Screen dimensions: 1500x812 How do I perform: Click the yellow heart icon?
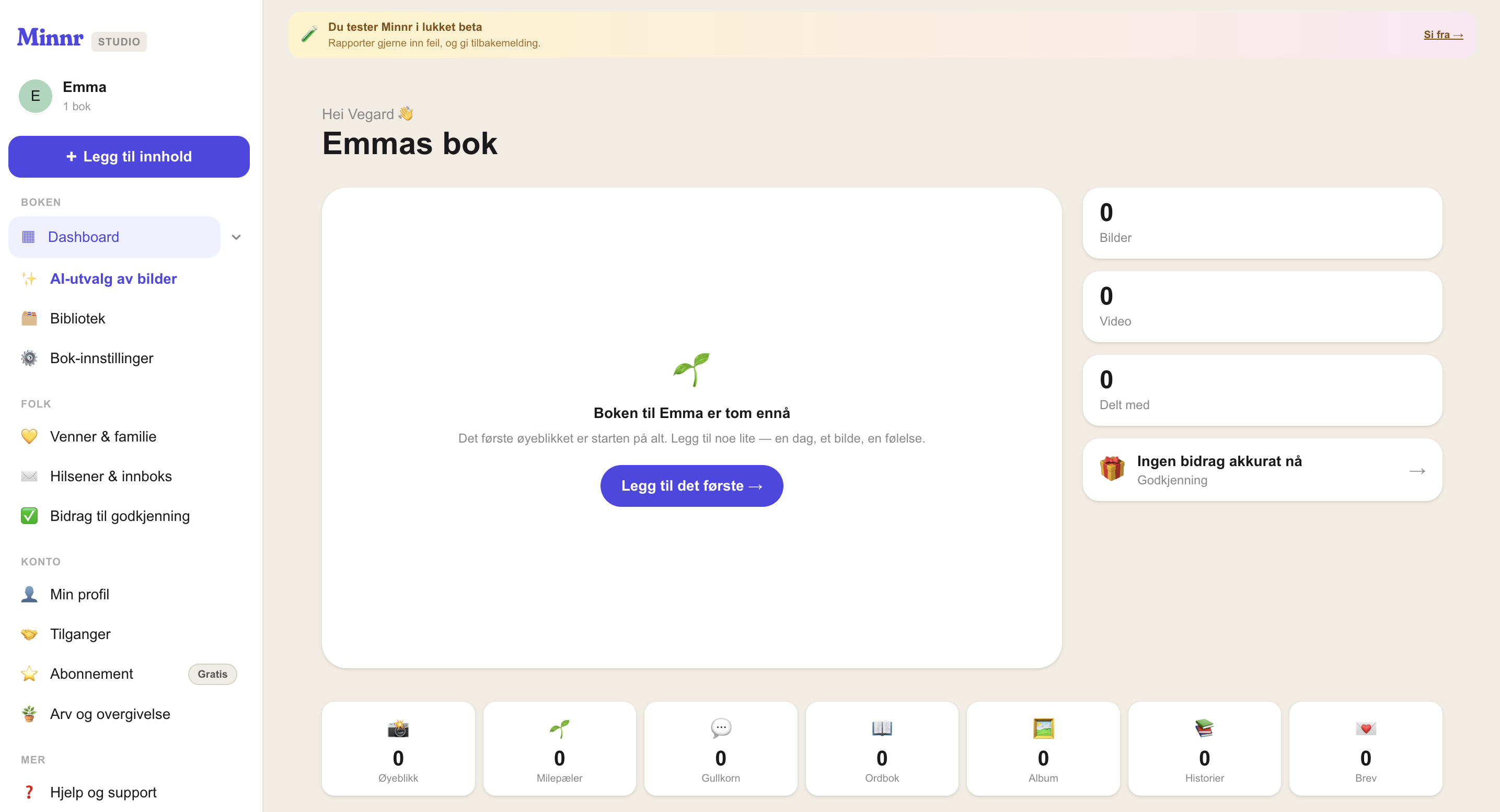click(29, 436)
